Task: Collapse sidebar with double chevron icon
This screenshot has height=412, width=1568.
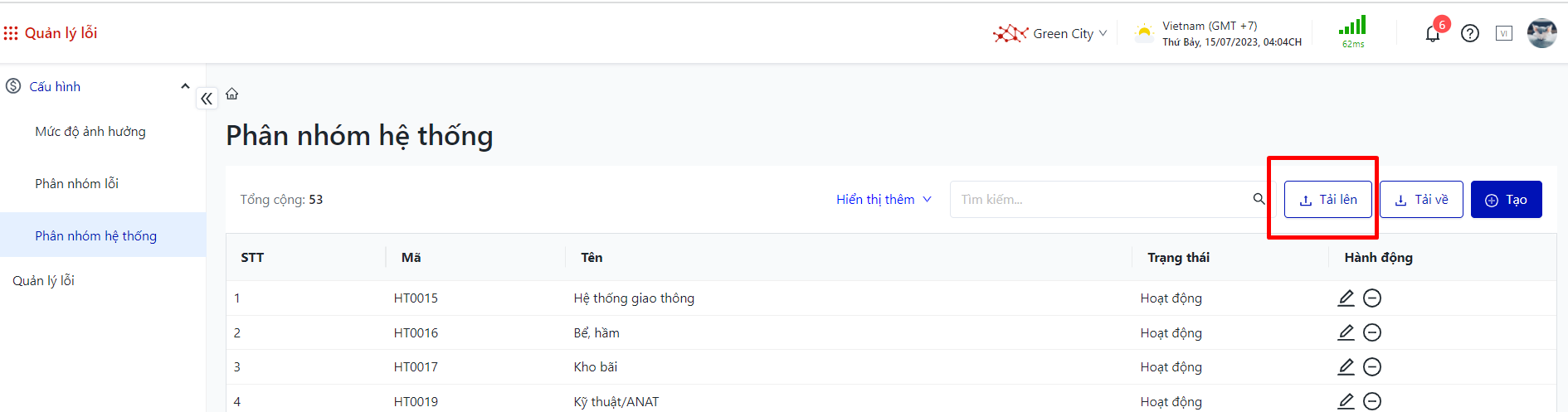Action: pos(207,99)
